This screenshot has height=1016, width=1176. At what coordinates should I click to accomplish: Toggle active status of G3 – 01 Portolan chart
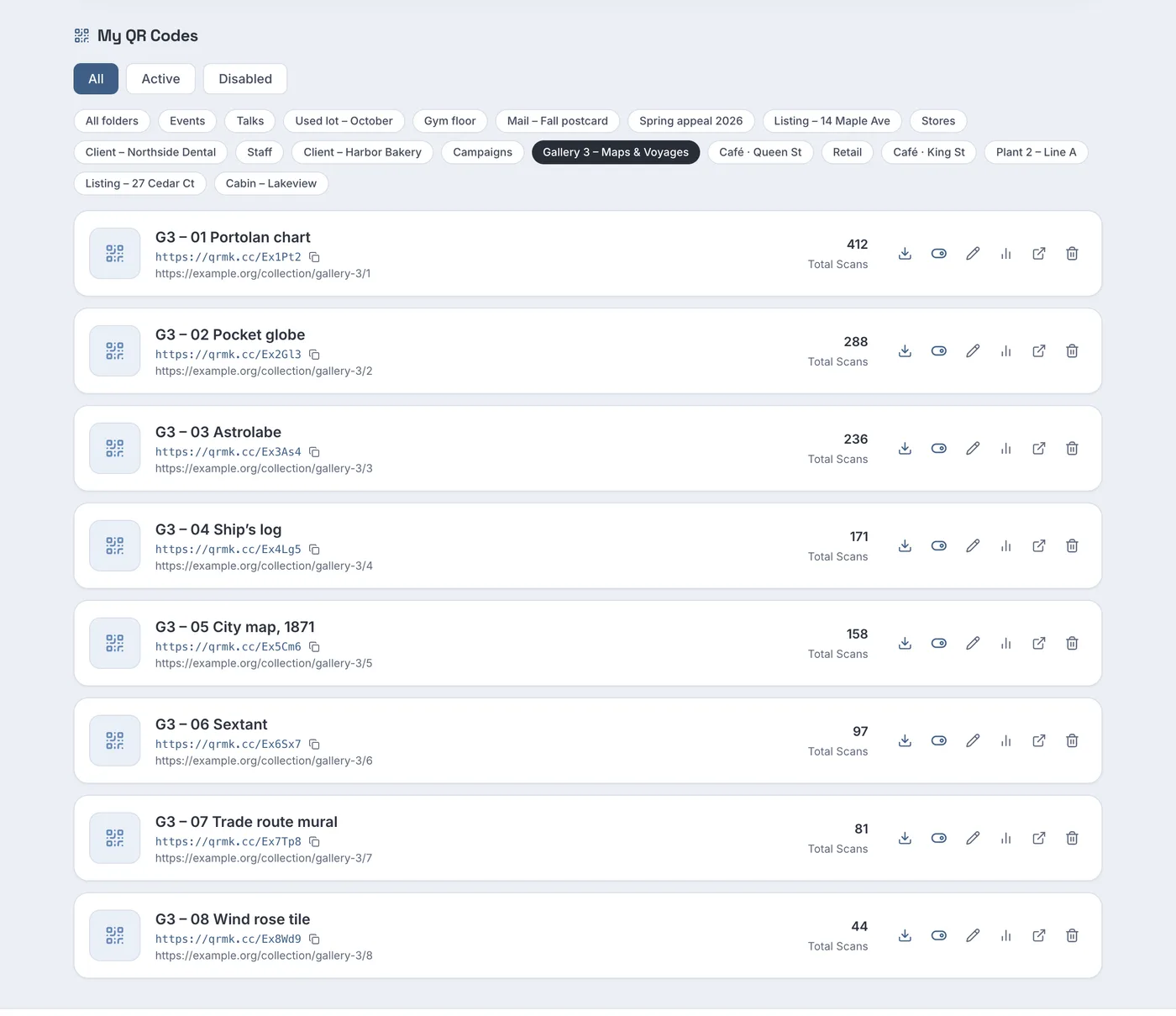coord(939,254)
